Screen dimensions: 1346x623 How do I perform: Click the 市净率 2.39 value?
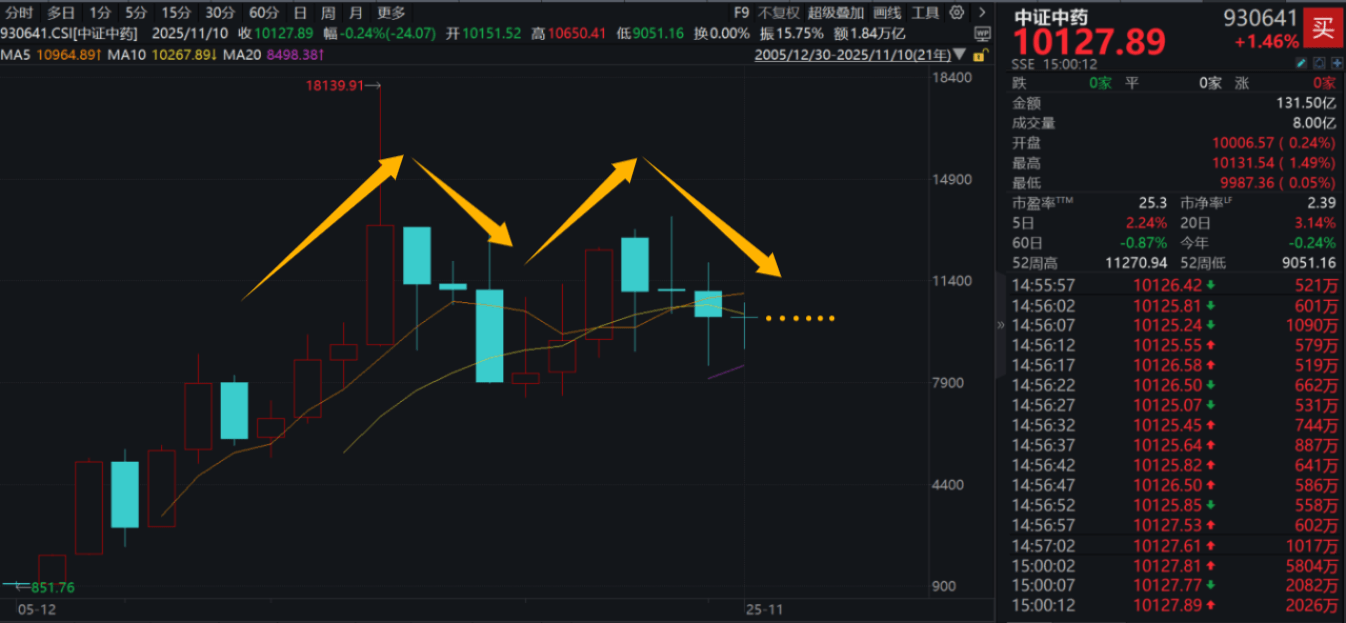point(1322,203)
